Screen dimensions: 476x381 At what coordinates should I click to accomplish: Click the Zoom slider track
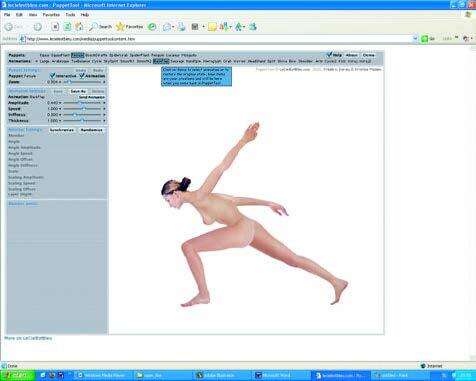[82, 82]
